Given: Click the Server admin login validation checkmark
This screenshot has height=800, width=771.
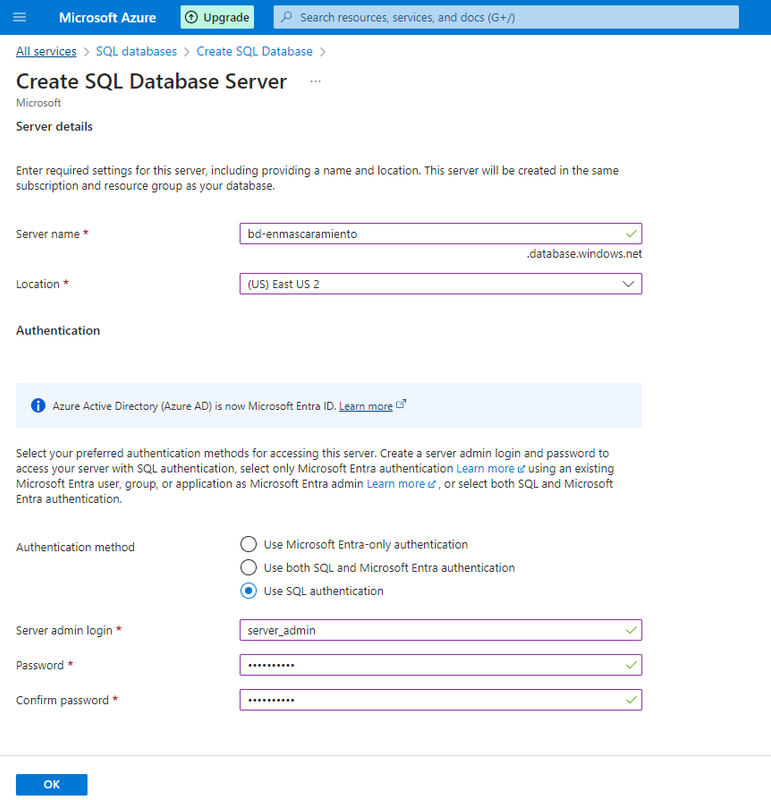Looking at the screenshot, I should (x=631, y=630).
